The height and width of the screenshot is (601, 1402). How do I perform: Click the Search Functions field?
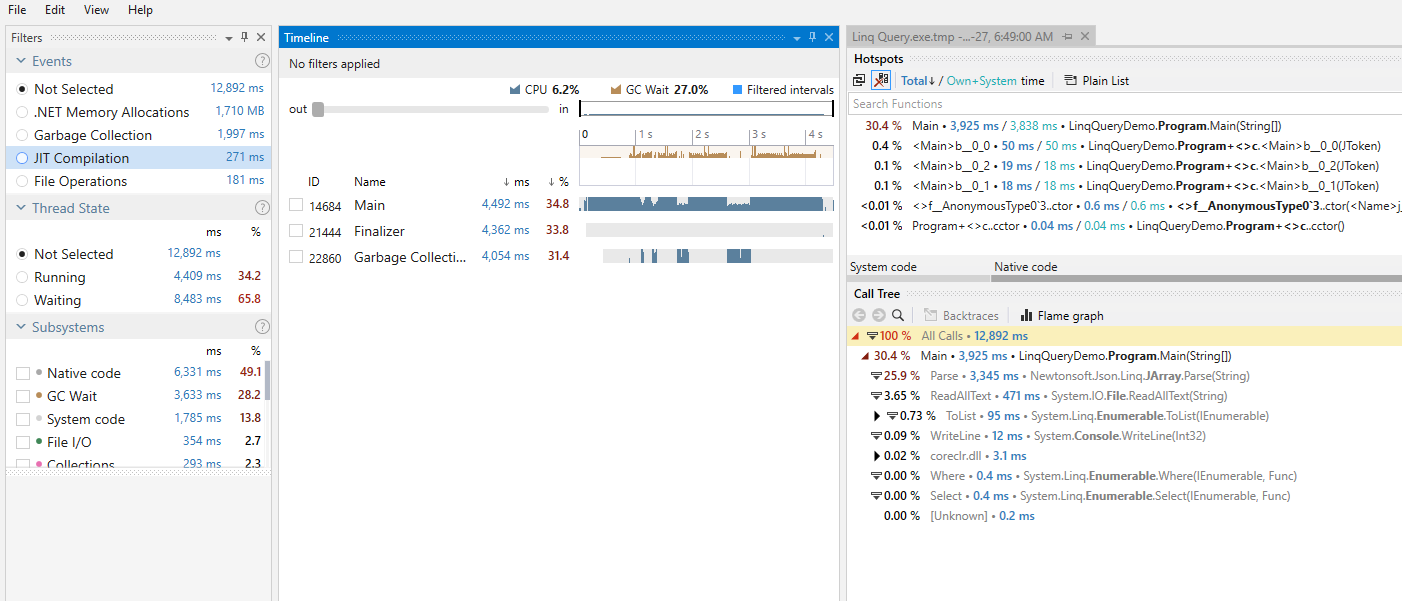click(1000, 103)
